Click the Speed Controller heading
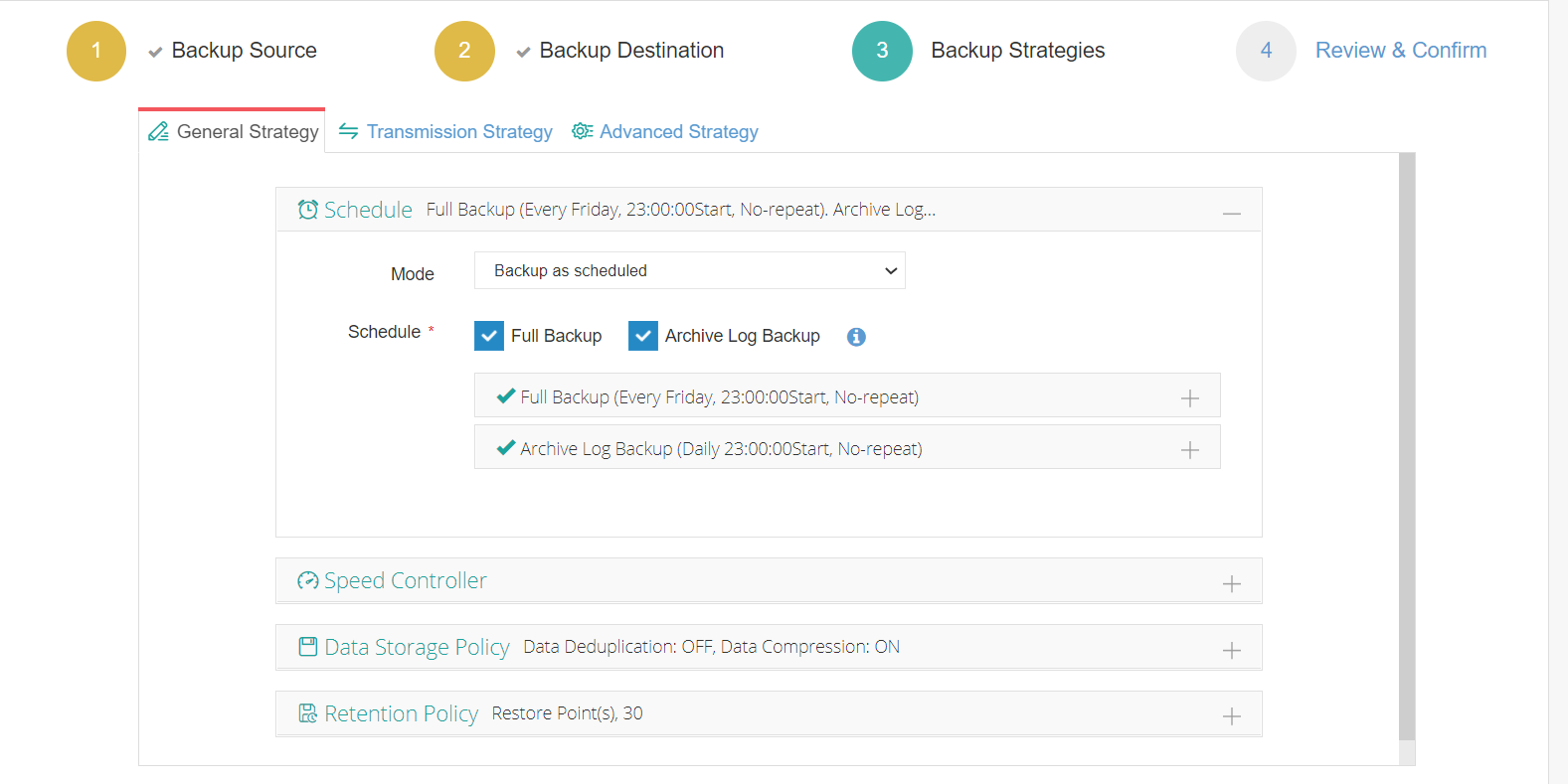The image size is (1568, 784). point(406,580)
